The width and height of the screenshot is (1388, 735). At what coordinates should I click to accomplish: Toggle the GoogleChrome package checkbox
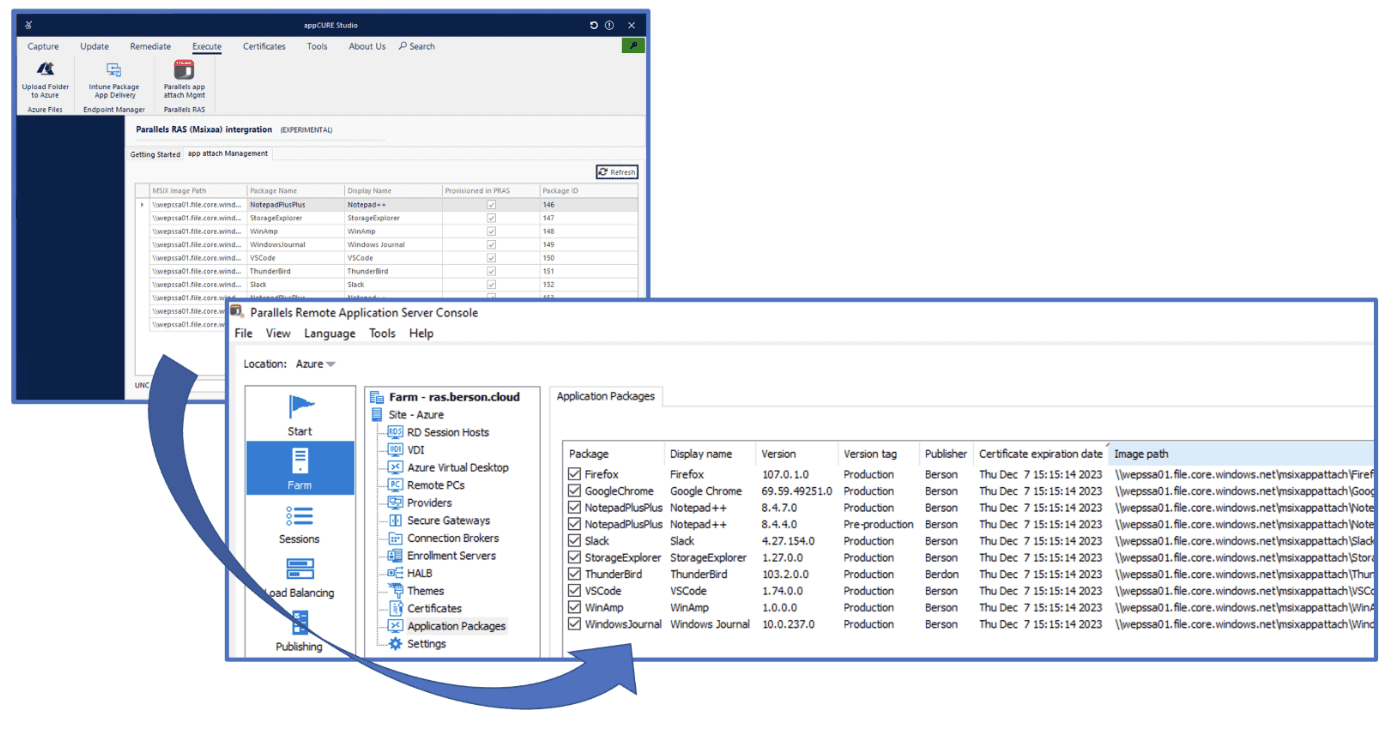tap(574, 491)
